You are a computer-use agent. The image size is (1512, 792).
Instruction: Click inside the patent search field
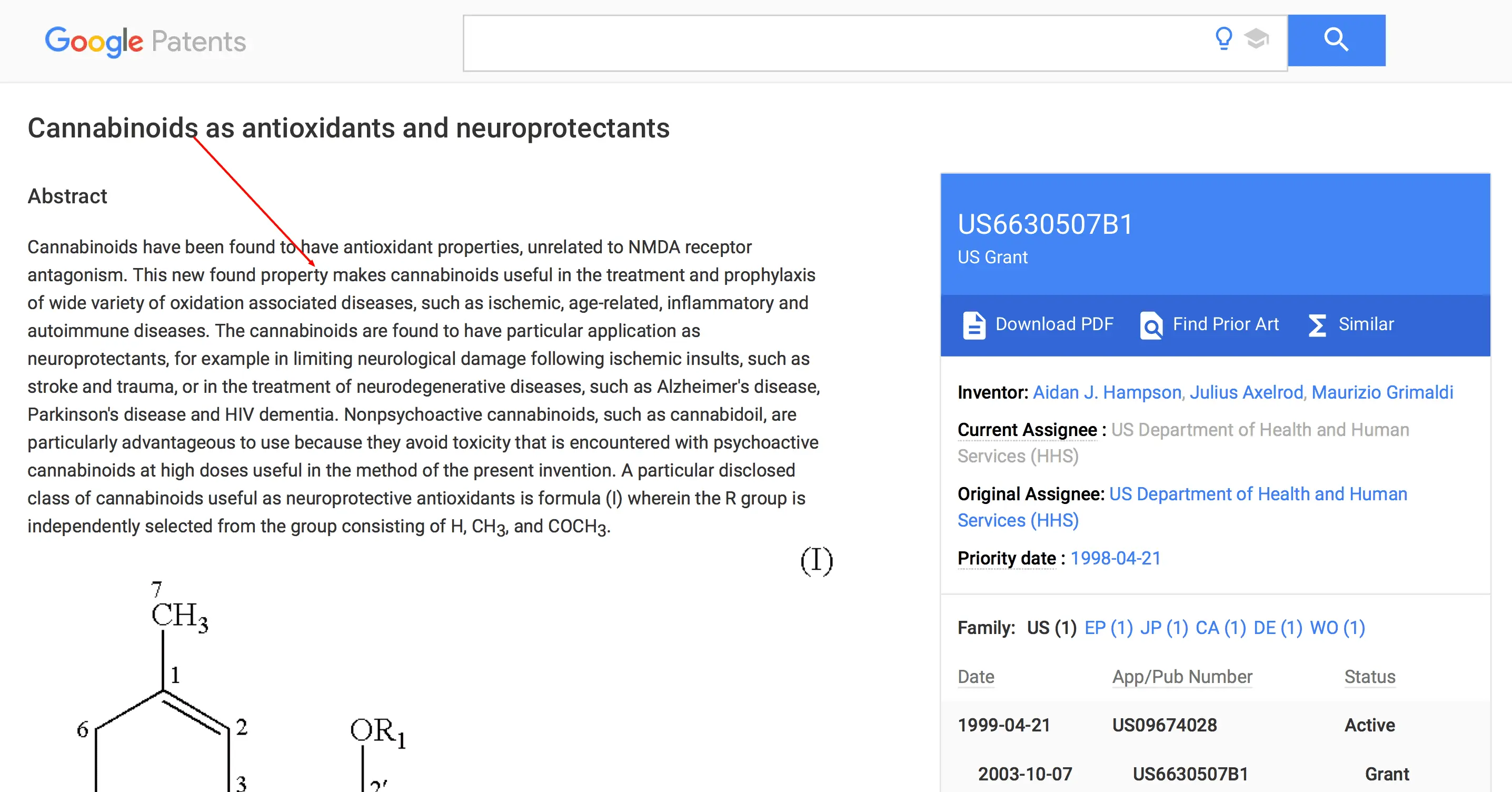tap(822, 43)
